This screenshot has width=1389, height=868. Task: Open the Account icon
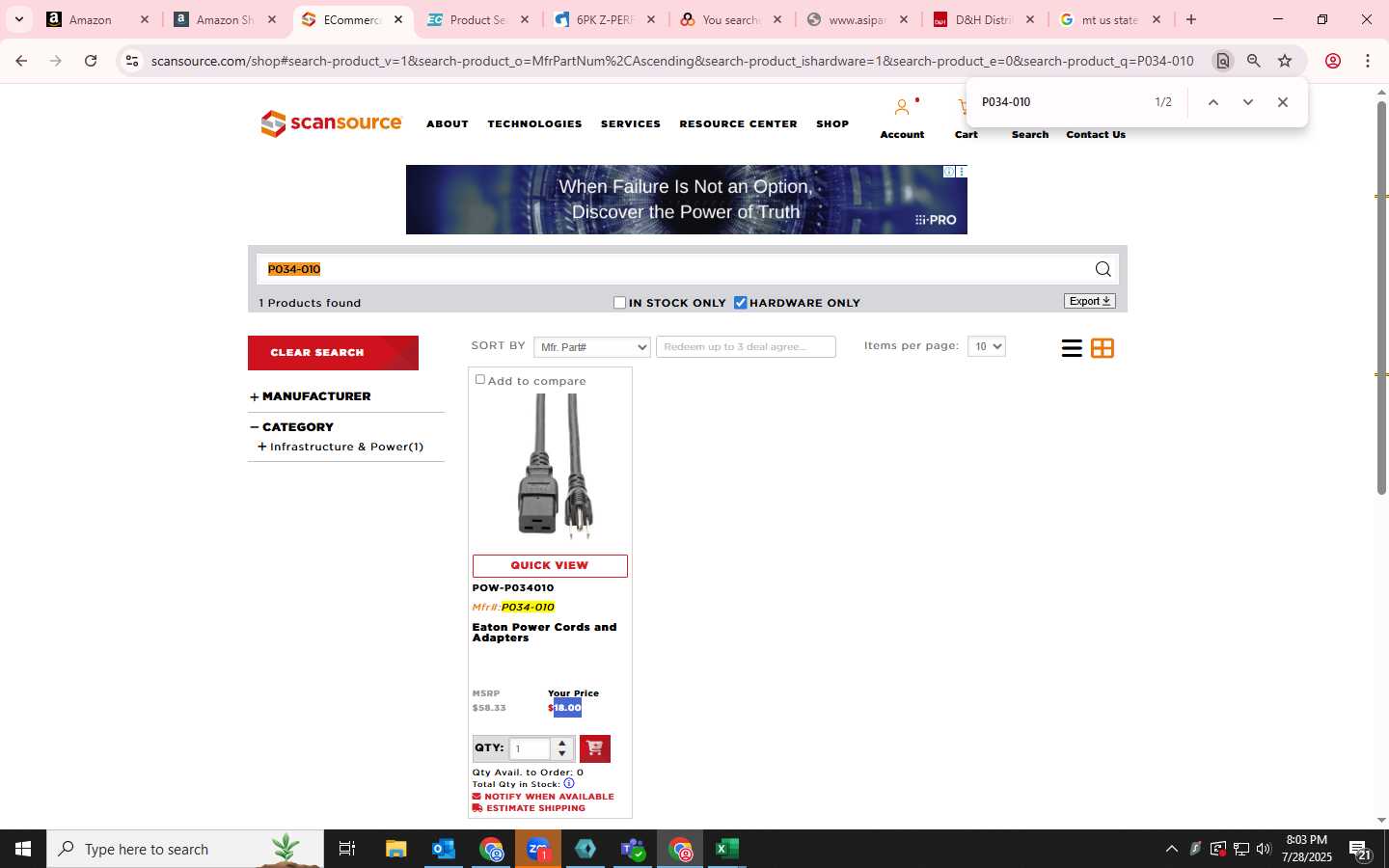click(x=902, y=107)
